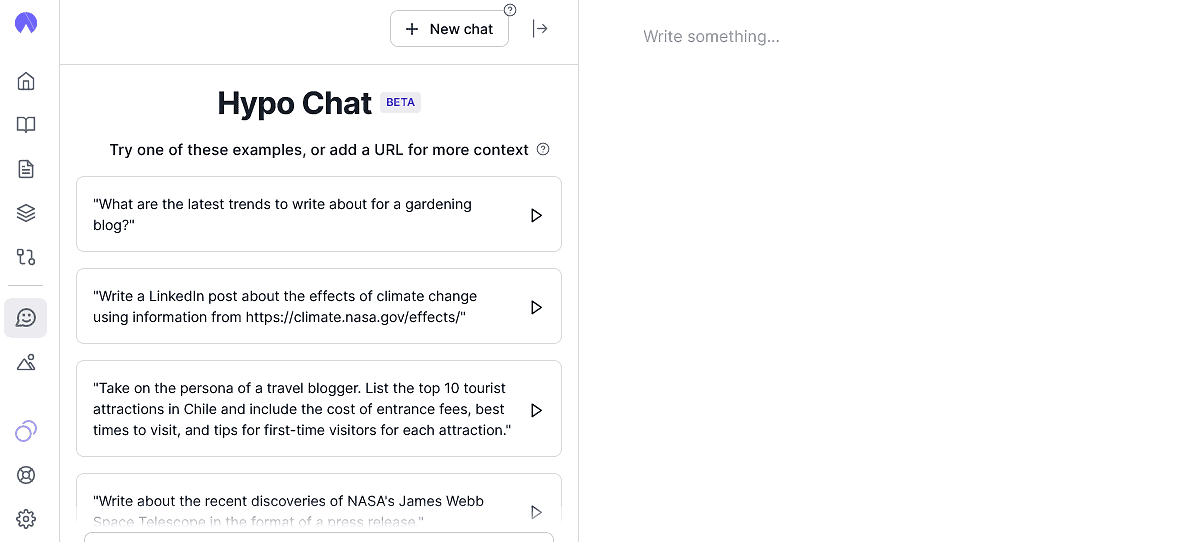Open the Home page in sidebar

(26, 81)
